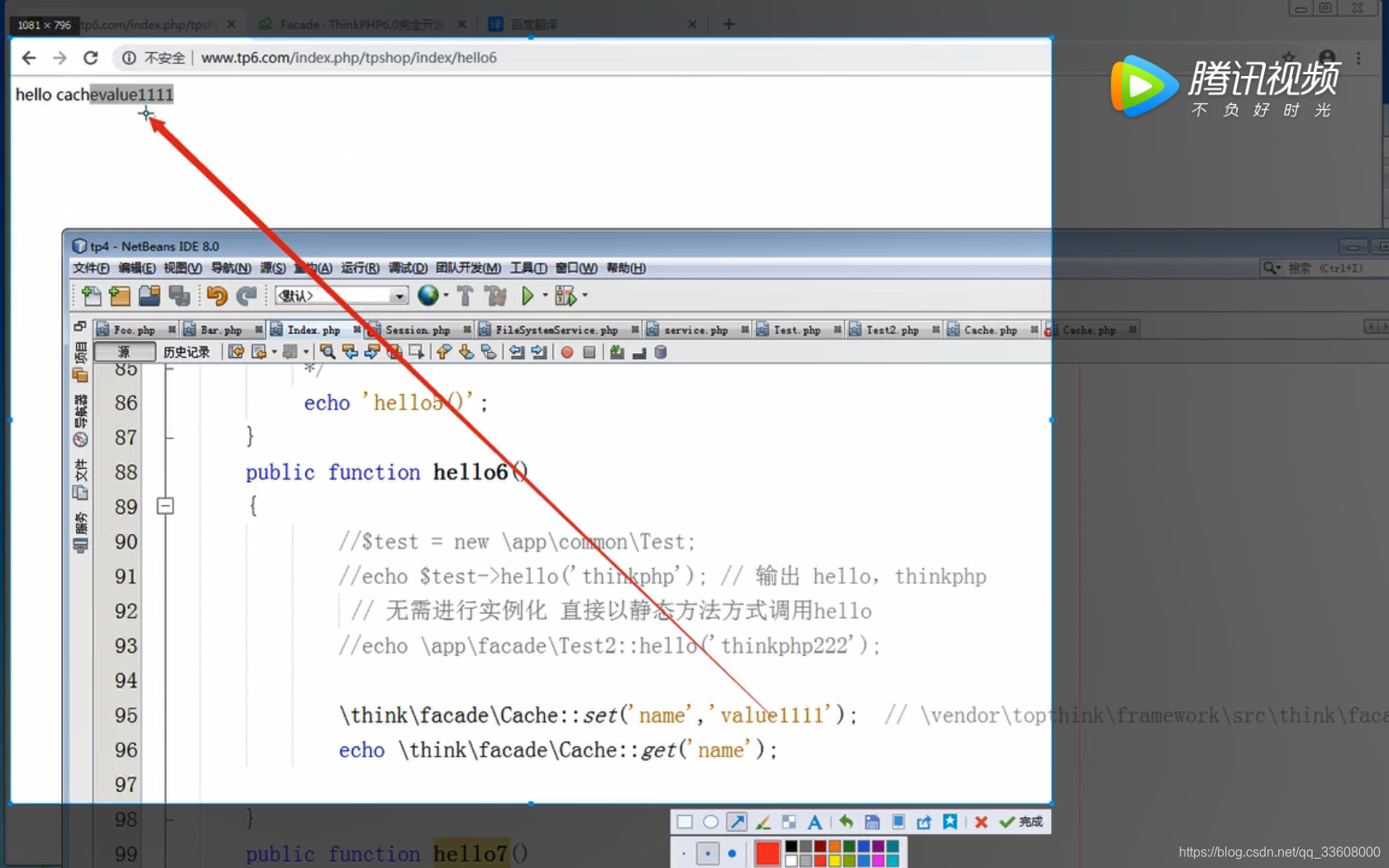Image resolution: width=1389 pixels, height=868 pixels.
Task: Pick the black color swatch
Action: coord(791,847)
